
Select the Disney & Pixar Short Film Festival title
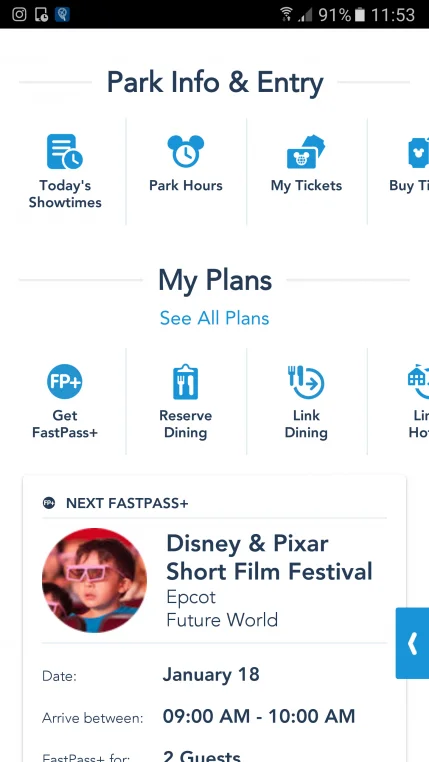269,557
